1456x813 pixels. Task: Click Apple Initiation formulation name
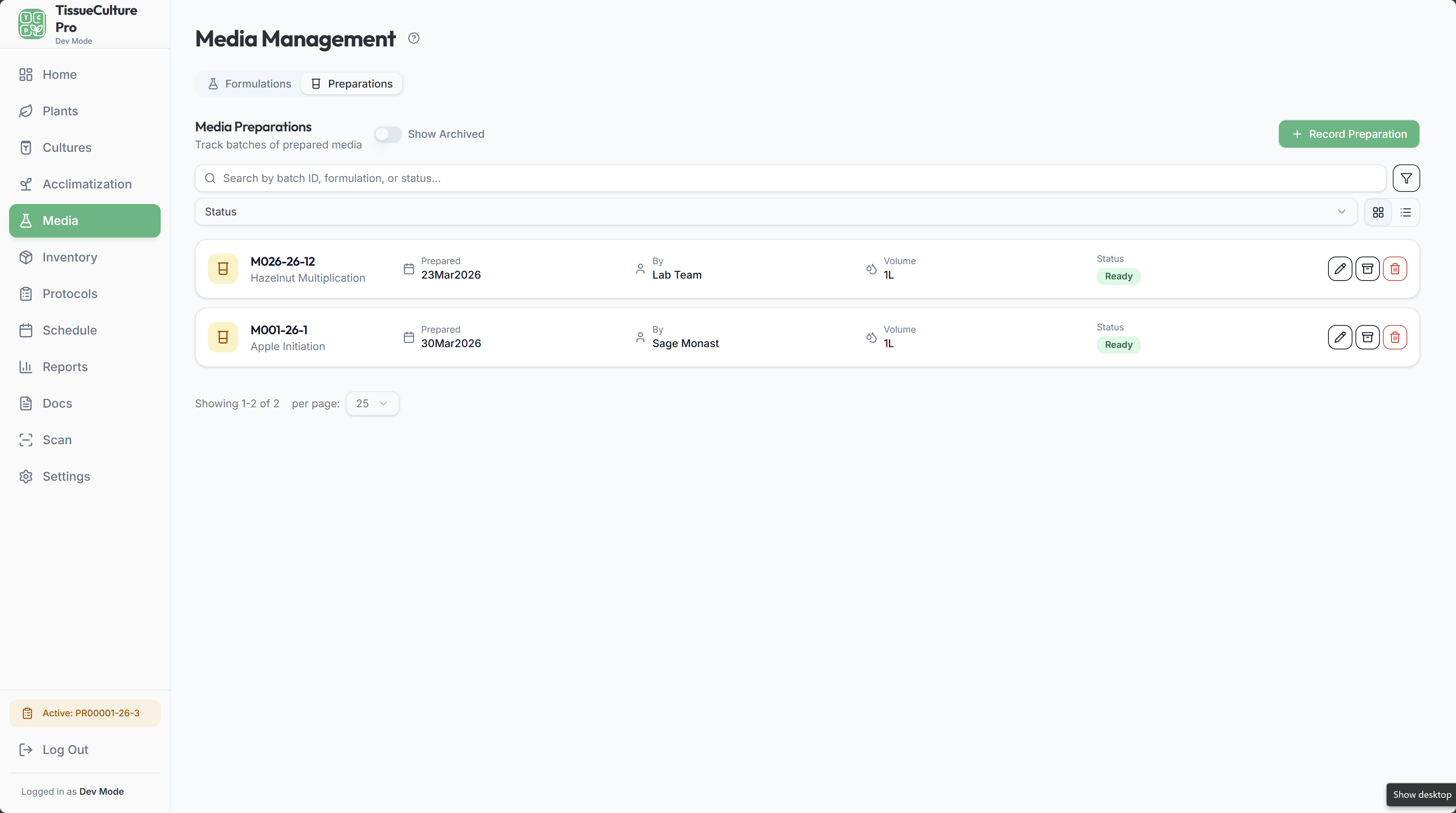pos(288,346)
